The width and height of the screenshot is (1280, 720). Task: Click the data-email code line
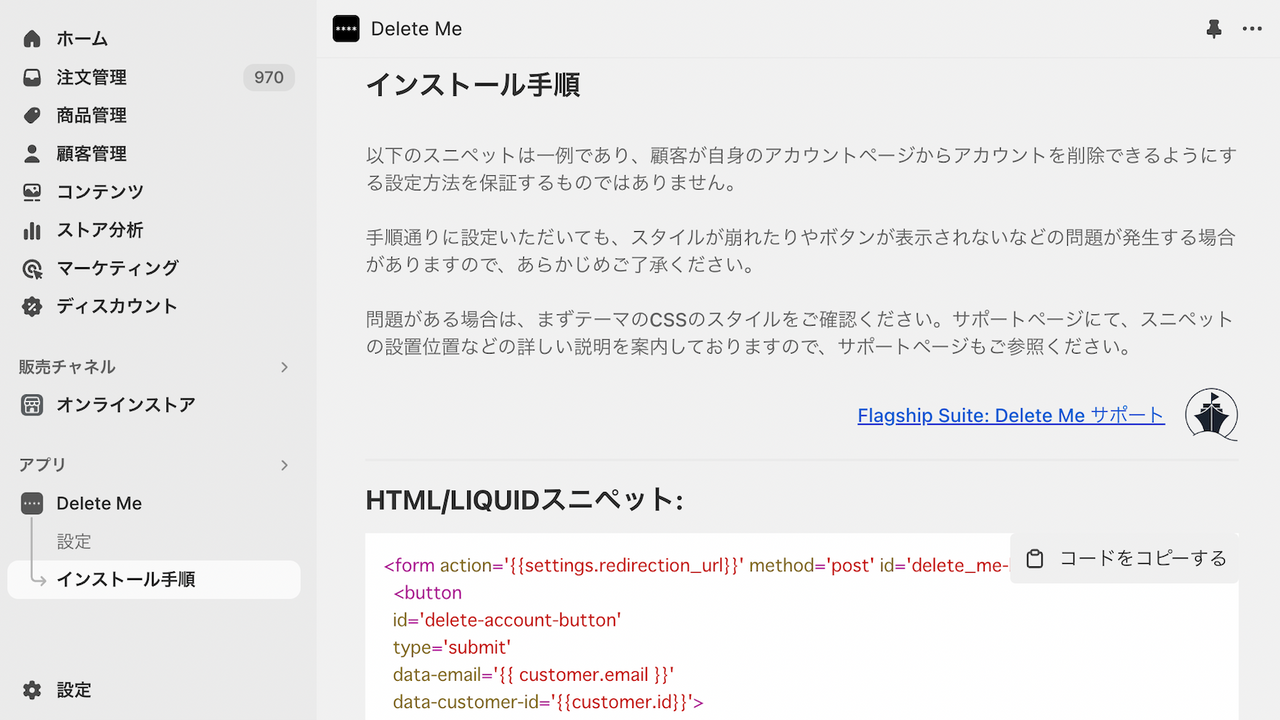pyautogui.click(x=534, y=674)
